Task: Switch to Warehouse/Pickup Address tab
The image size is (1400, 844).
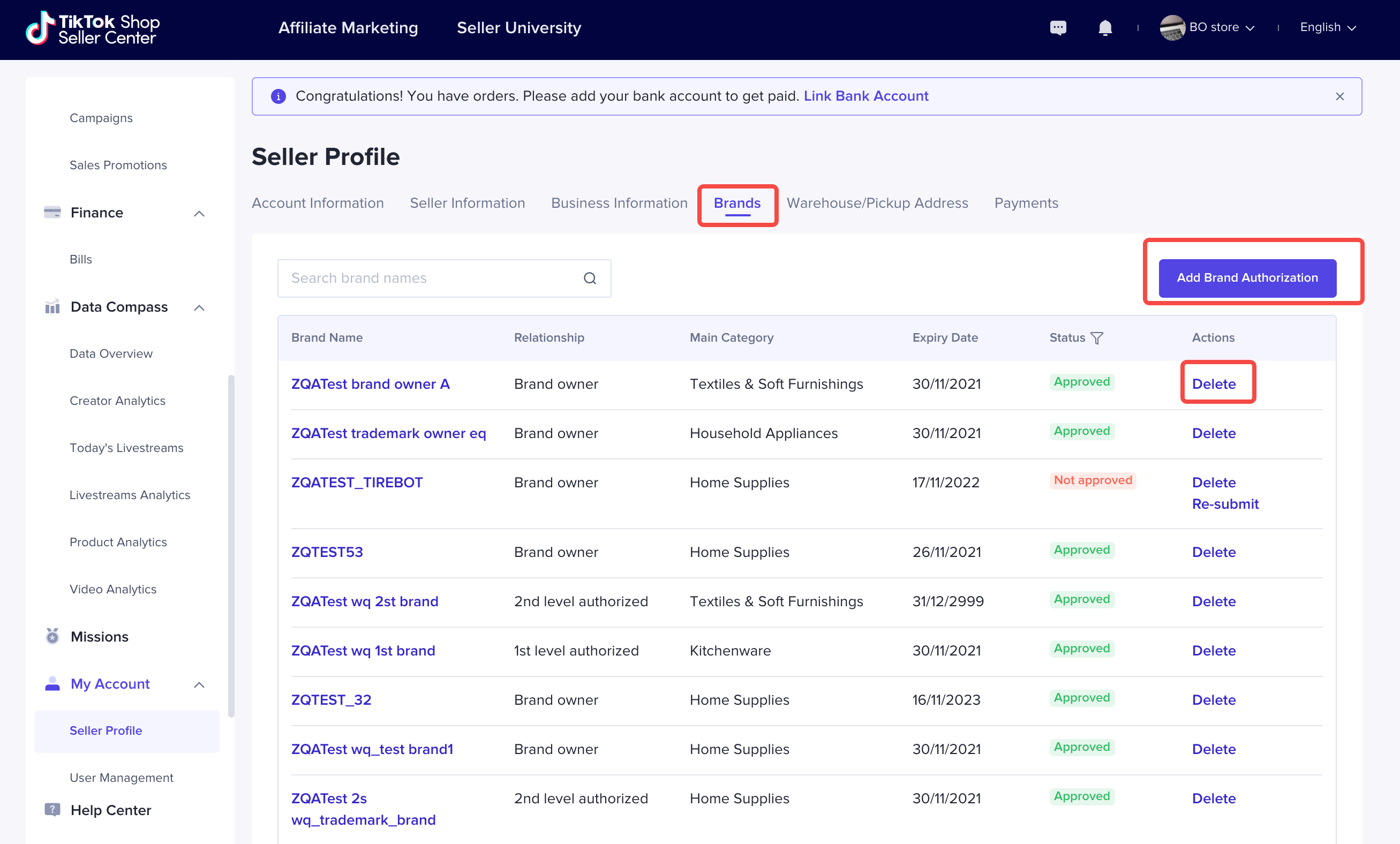Action: click(x=877, y=203)
